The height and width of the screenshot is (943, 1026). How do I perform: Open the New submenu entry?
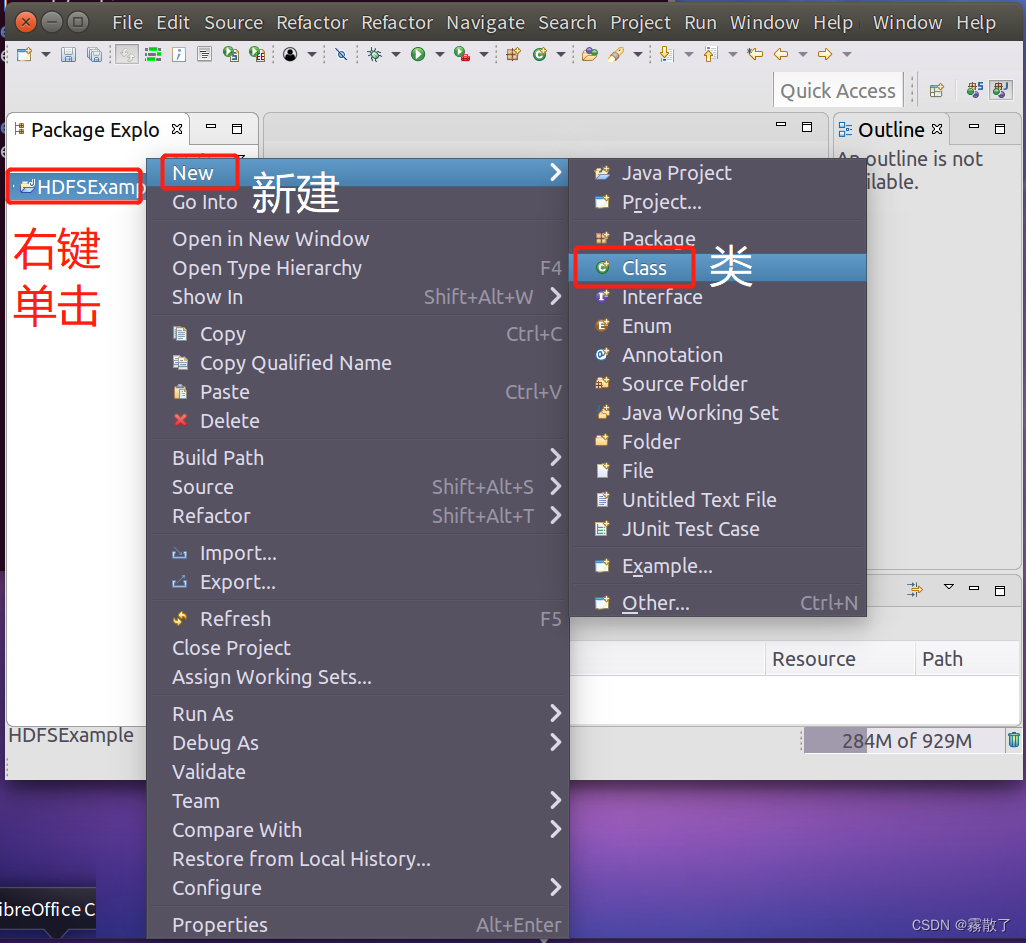coord(357,173)
